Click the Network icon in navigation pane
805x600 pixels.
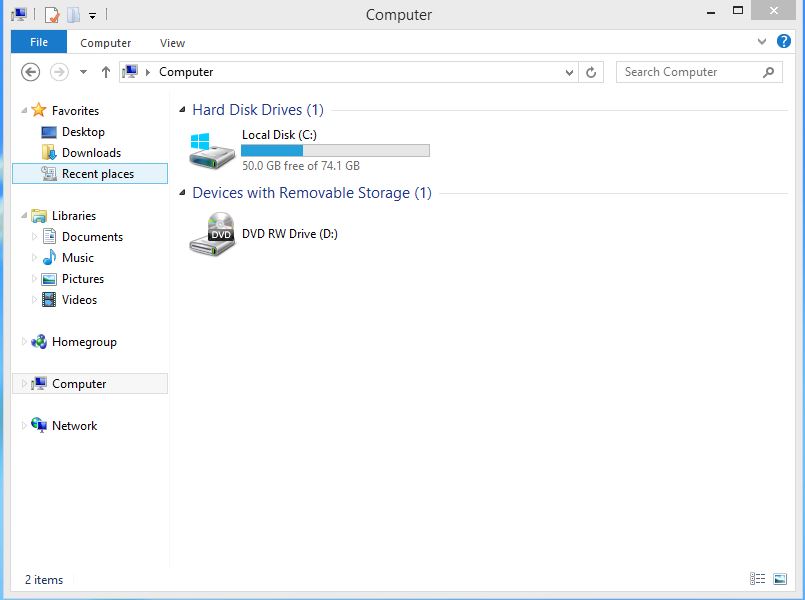click(x=39, y=425)
